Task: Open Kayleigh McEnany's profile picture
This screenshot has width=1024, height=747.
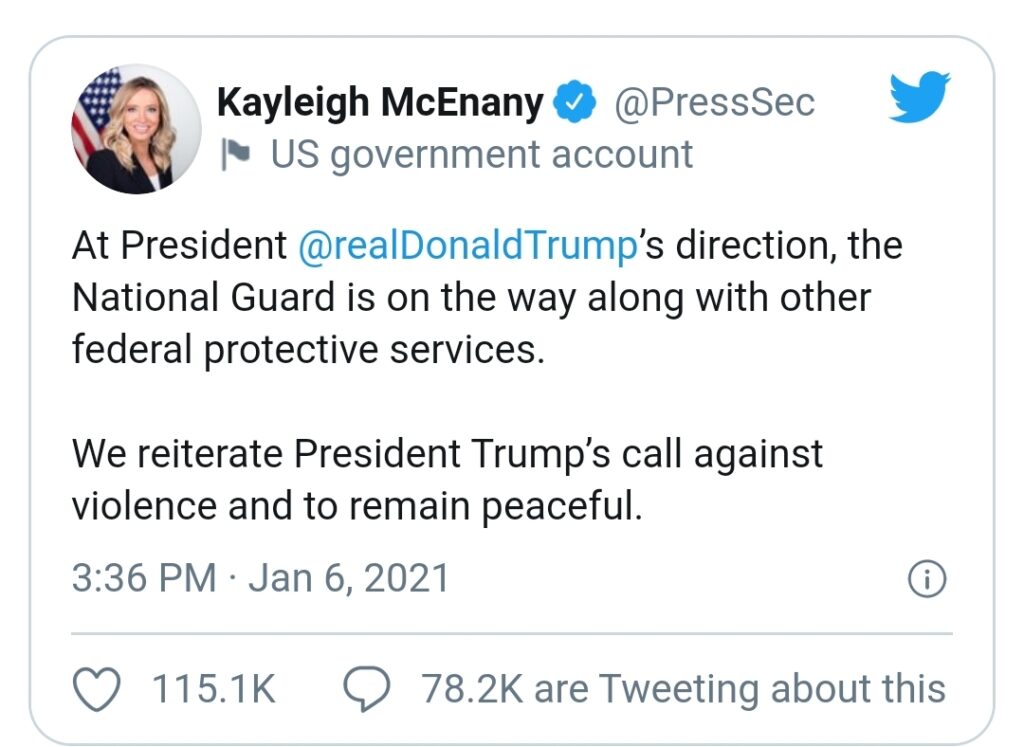Action: click(136, 129)
